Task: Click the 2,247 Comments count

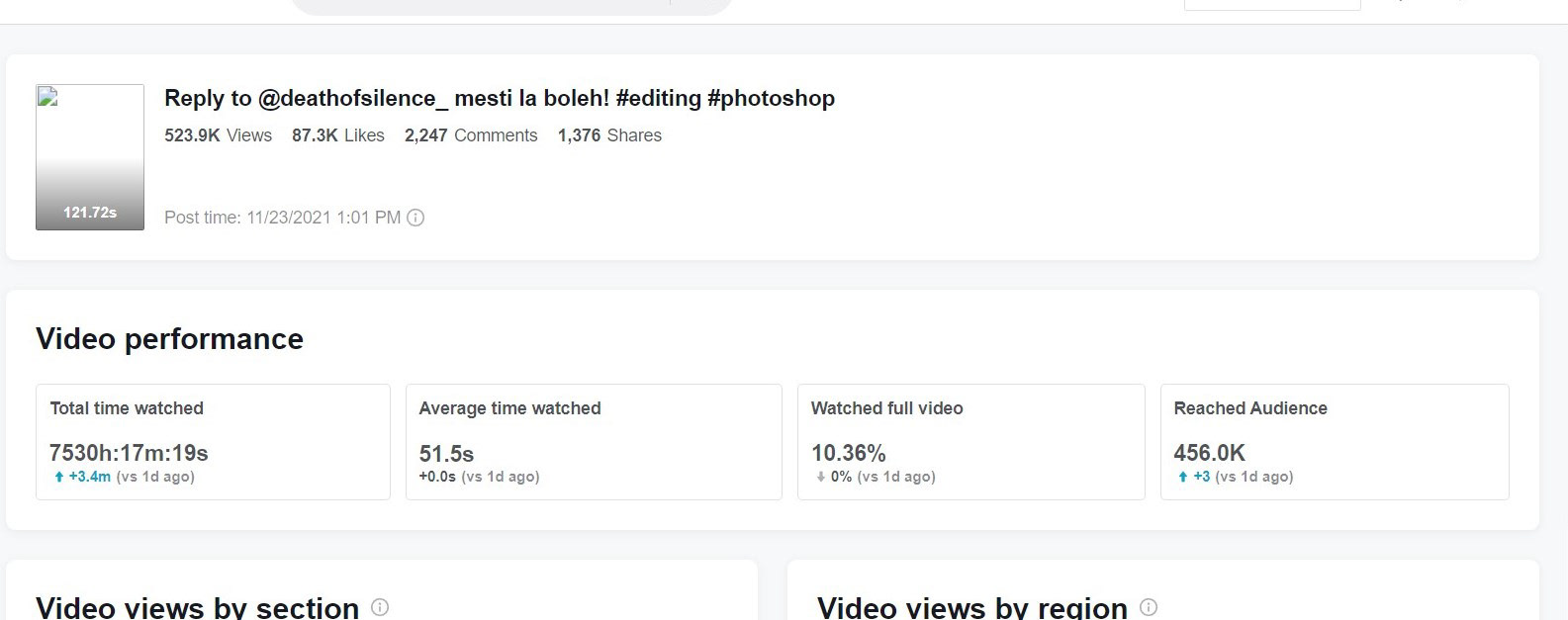Action: pyautogui.click(x=471, y=135)
